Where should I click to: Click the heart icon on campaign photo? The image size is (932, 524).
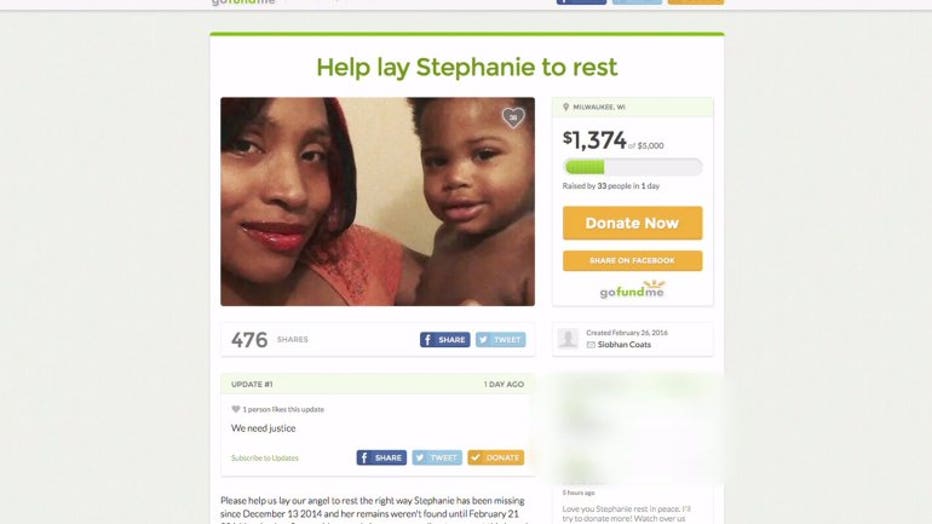[513, 118]
